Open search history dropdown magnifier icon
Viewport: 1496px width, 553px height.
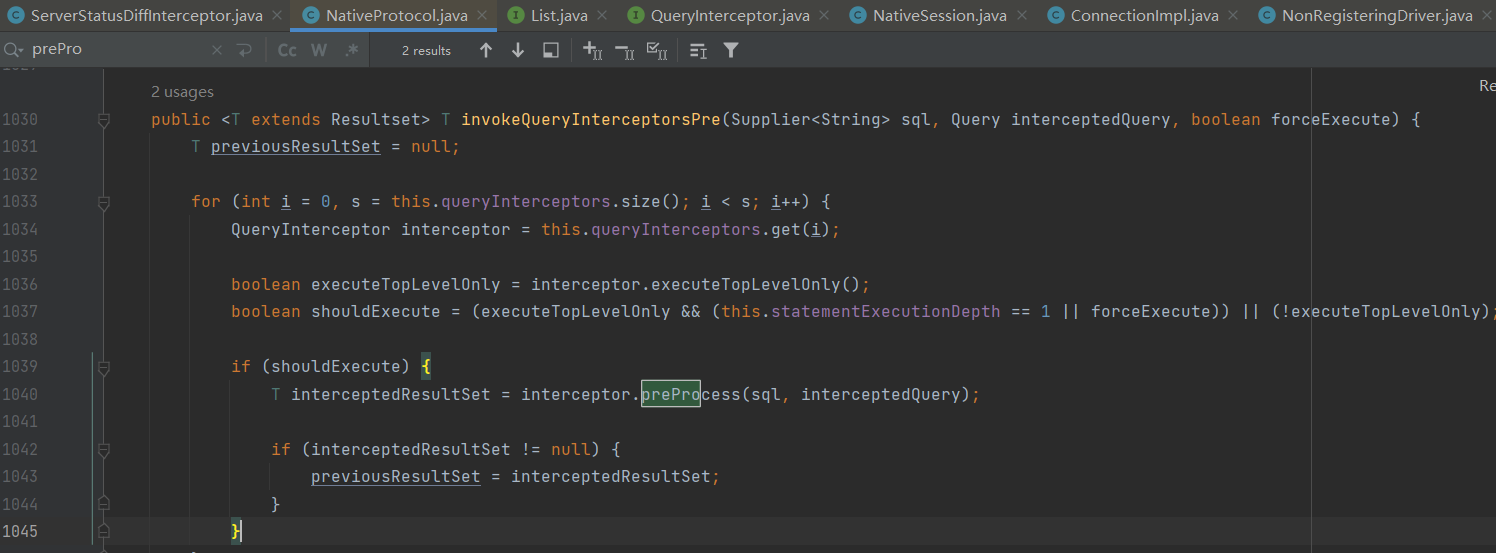point(14,50)
